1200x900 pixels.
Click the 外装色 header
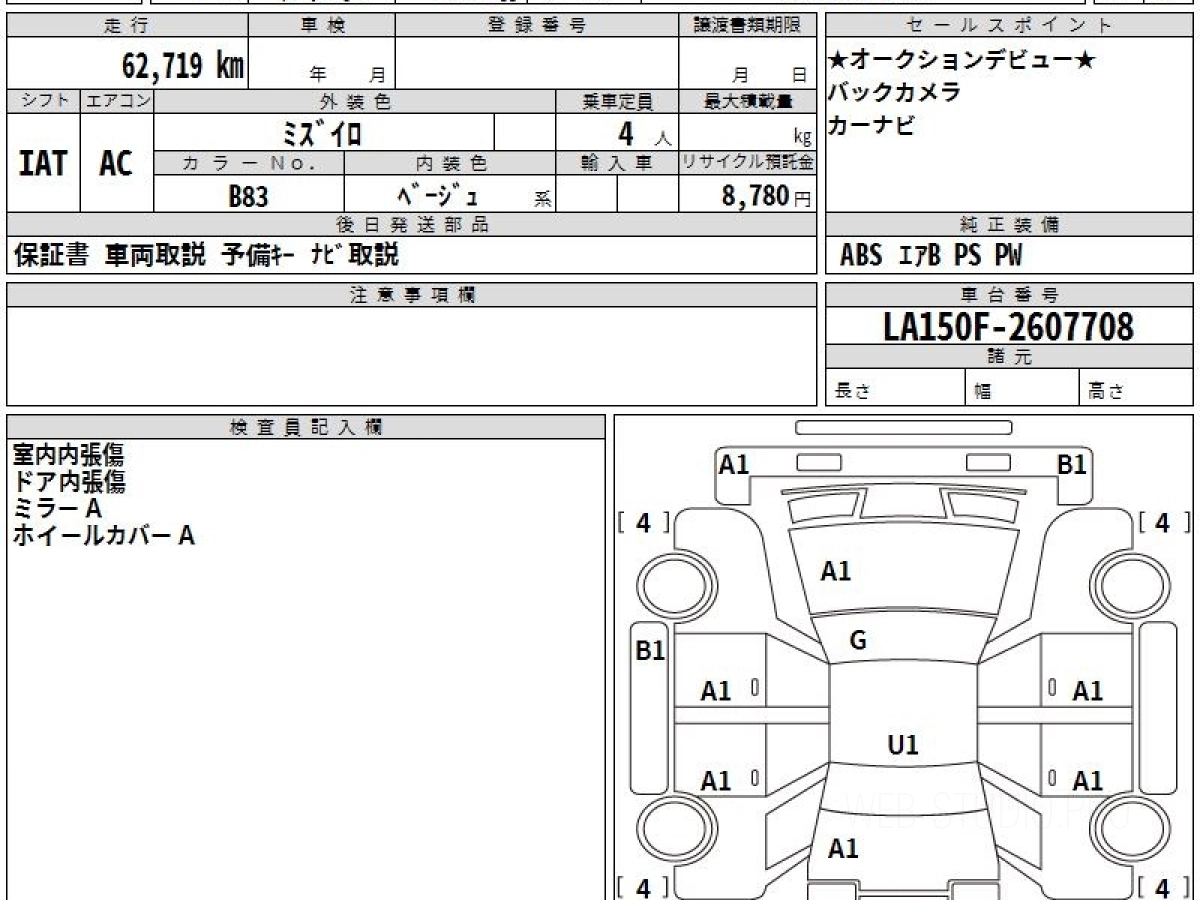tap(355, 101)
